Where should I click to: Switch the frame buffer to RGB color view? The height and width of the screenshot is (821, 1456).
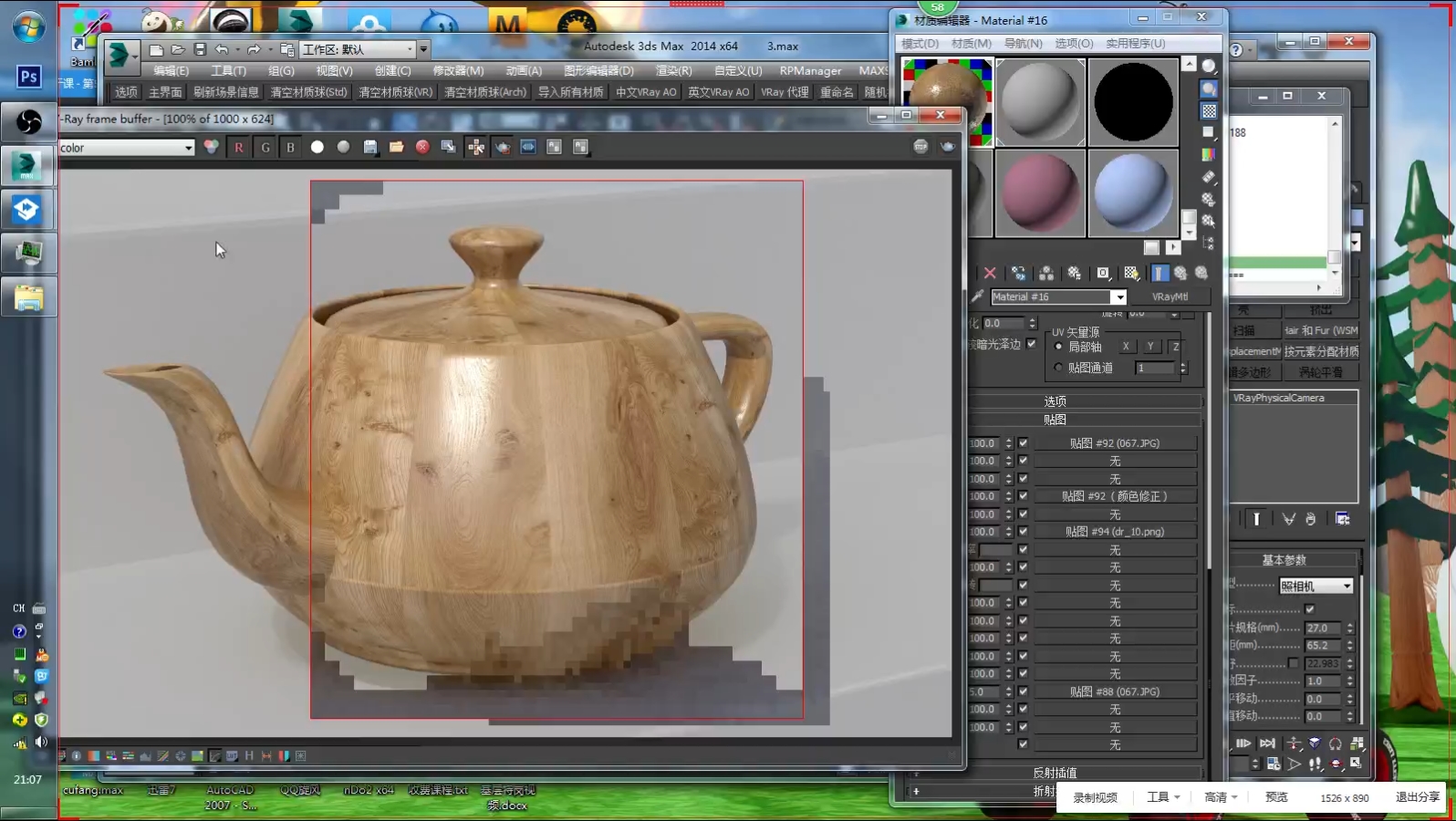click(212, 147)
